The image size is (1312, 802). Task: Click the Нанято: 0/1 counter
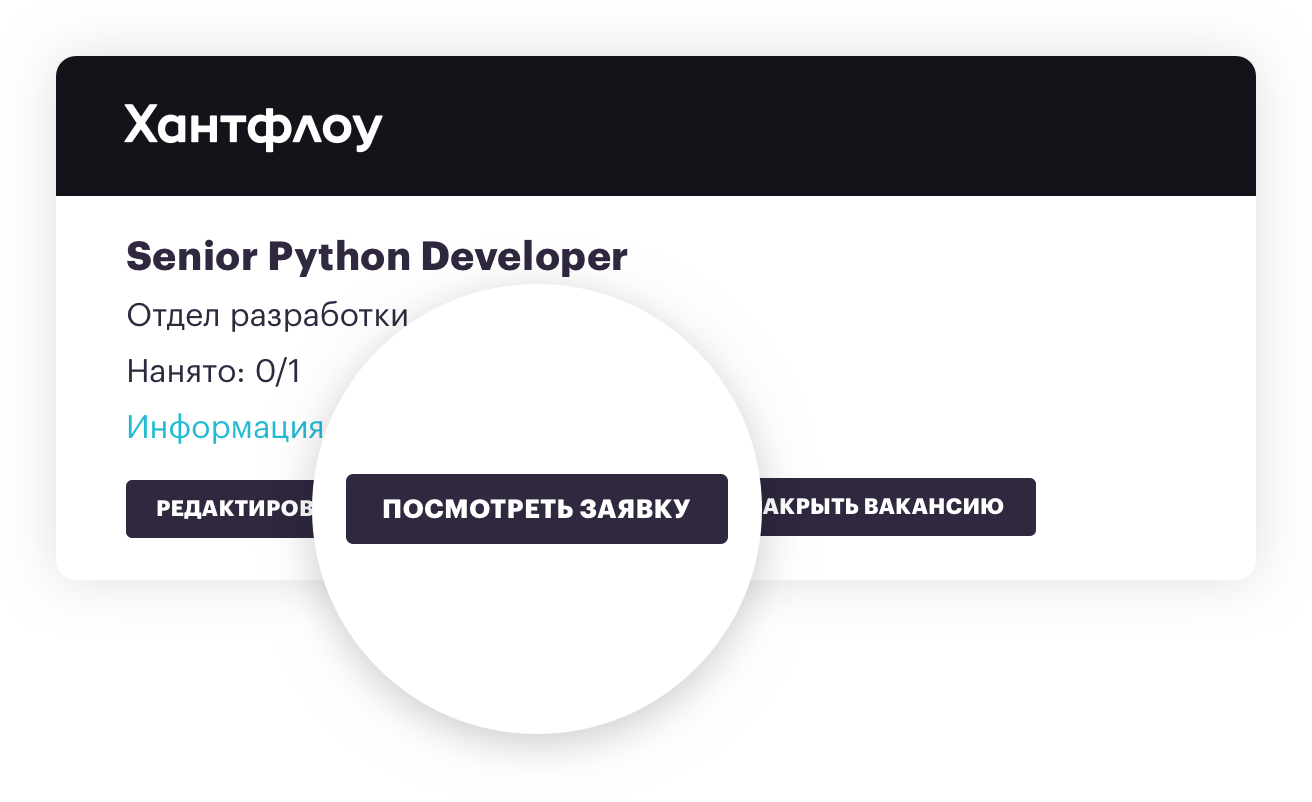[213, 371]
